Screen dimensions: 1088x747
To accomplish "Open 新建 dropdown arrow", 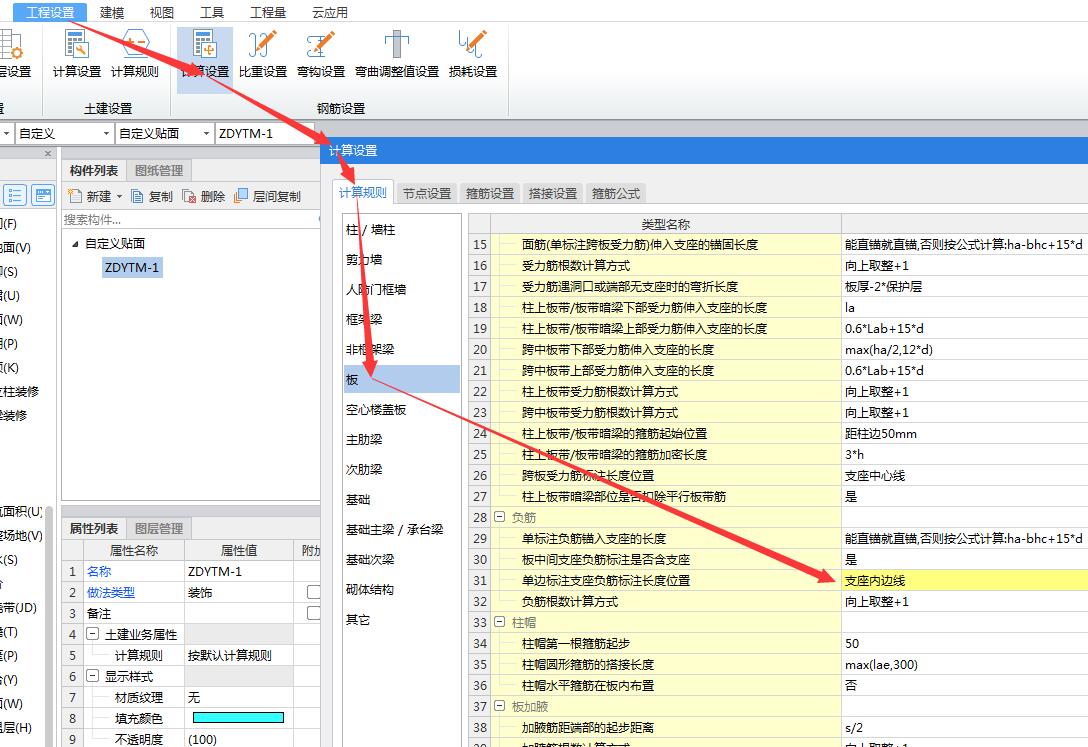I will click(x=119, y=197).
